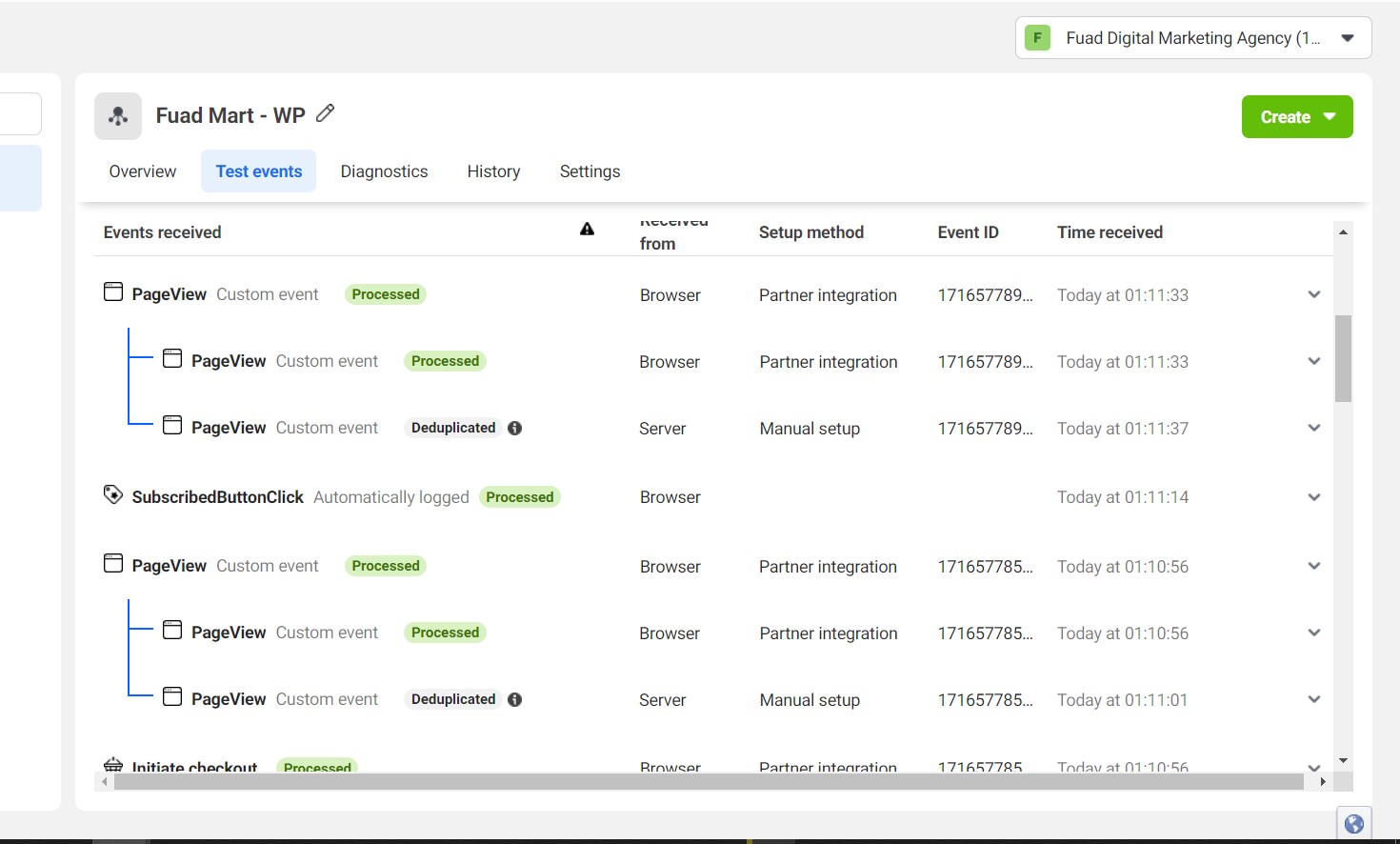Click the 'Automatically logged' label
1400x844 pixels.
[391, 497]
